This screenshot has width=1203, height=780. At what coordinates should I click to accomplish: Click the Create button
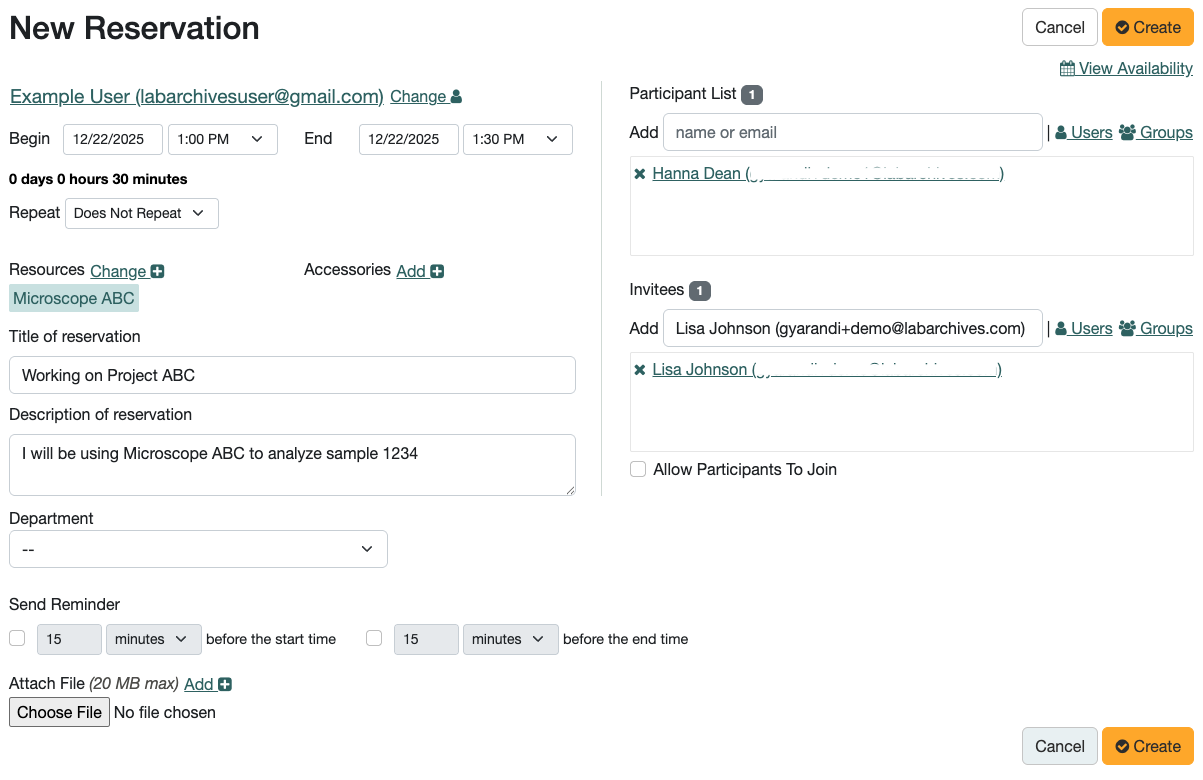tap(1147, 27)
